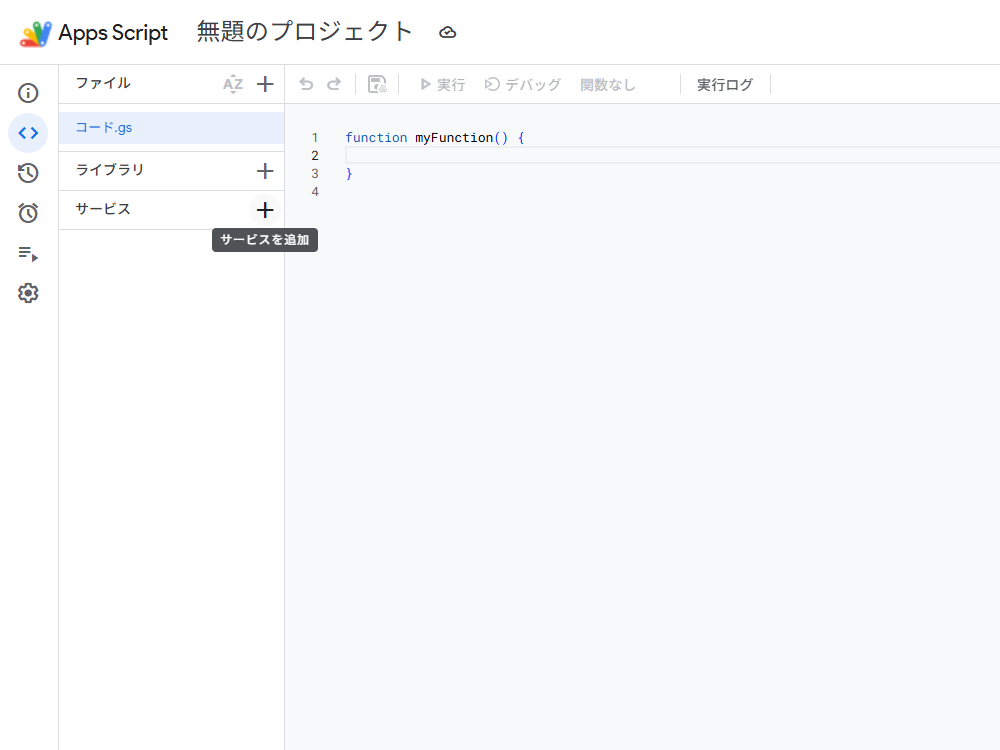Click the redo arrow in toolbar
This screenshot has width=1000, height=750.
point(334,84)
